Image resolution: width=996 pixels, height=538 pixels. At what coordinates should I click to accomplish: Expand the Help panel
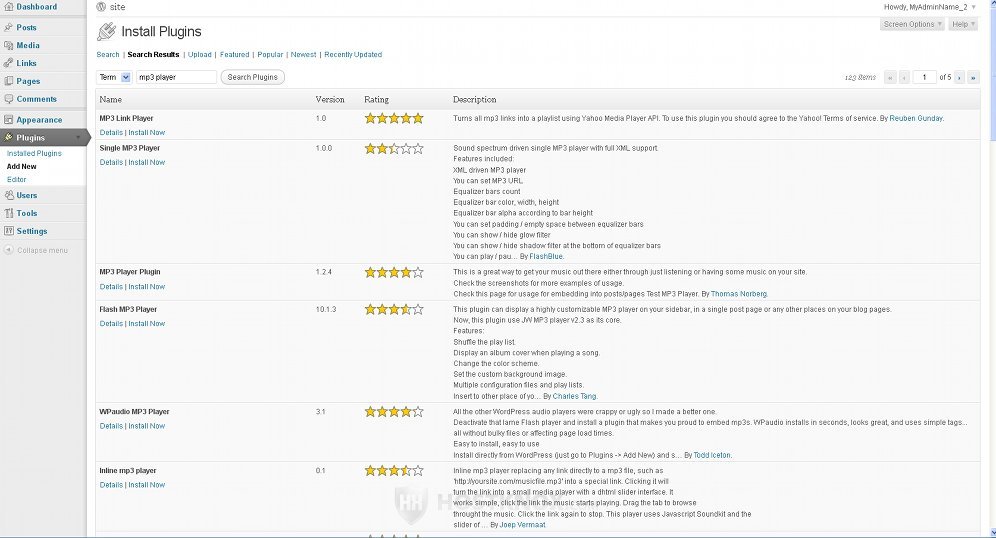(x=963, y=24)
